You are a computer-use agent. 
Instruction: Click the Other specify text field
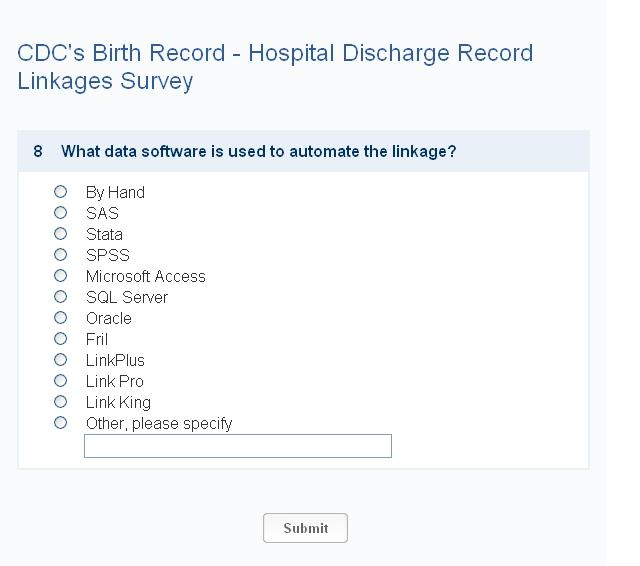(237, 446)
